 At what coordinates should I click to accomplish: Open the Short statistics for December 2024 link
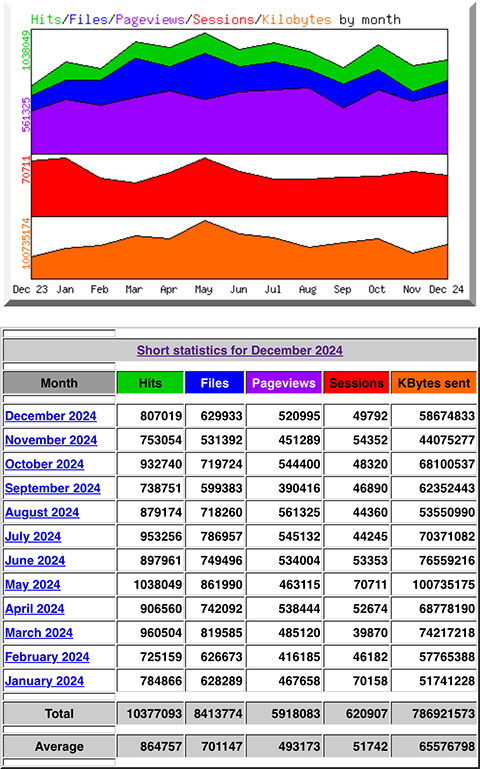point(240,350)
